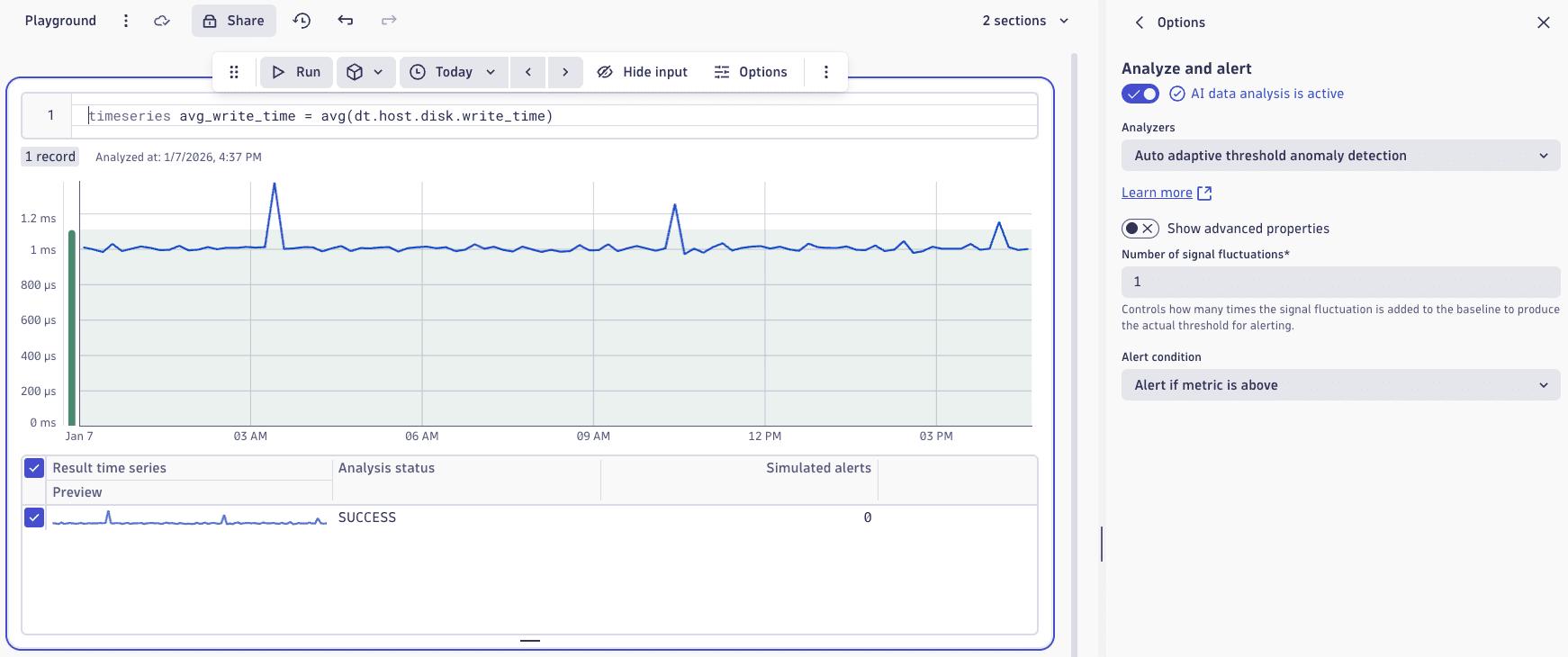Click the AI data analysis active checkmark
Screen dimensions: 1568x657
click(1176, 94)
